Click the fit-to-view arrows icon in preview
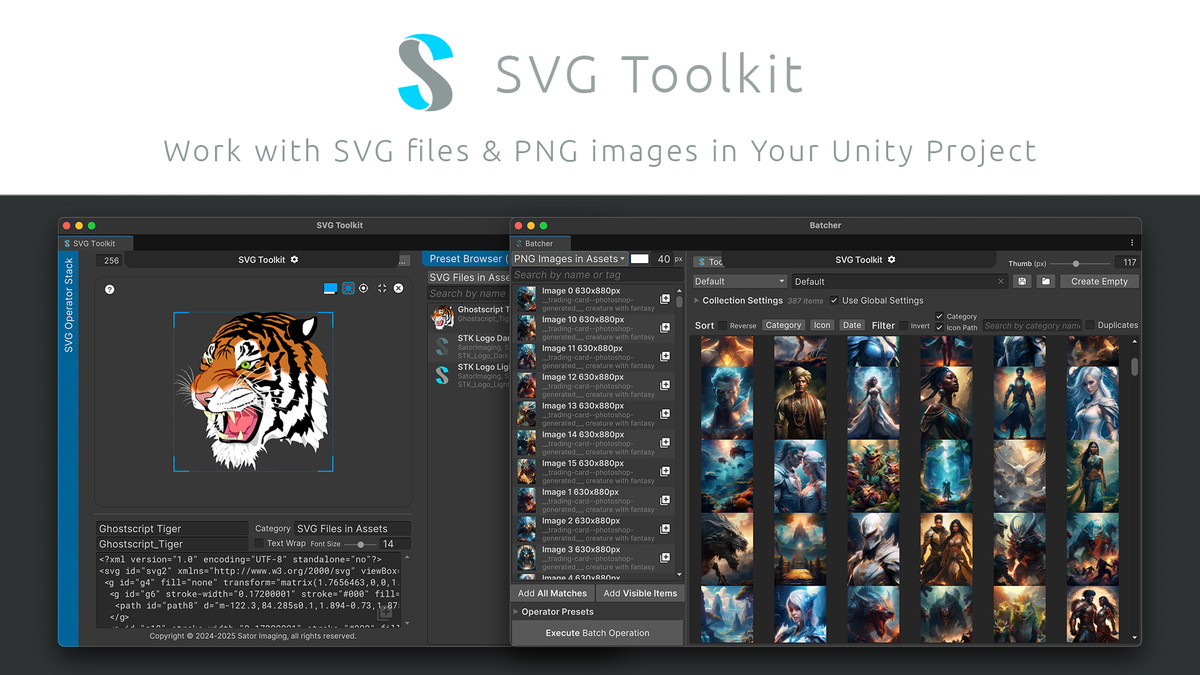Image resolution: width=1200 pixels, height=675 pixels. 382,288
